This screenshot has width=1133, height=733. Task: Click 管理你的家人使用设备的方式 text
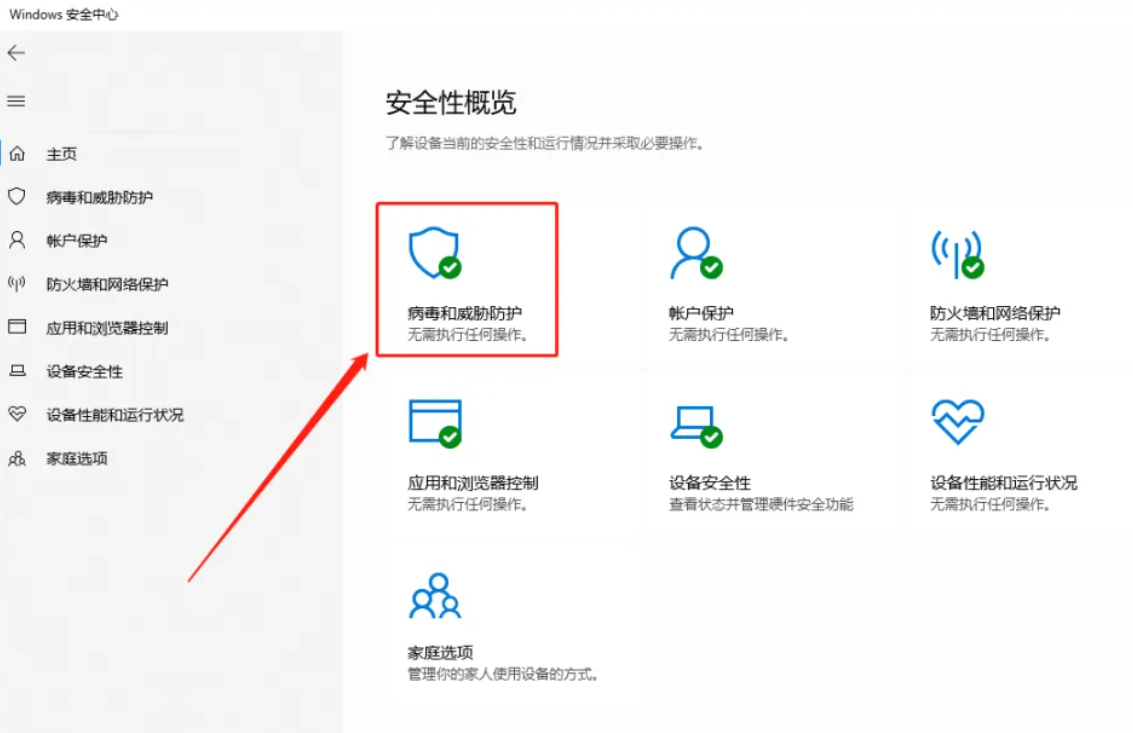pos(502,674)
